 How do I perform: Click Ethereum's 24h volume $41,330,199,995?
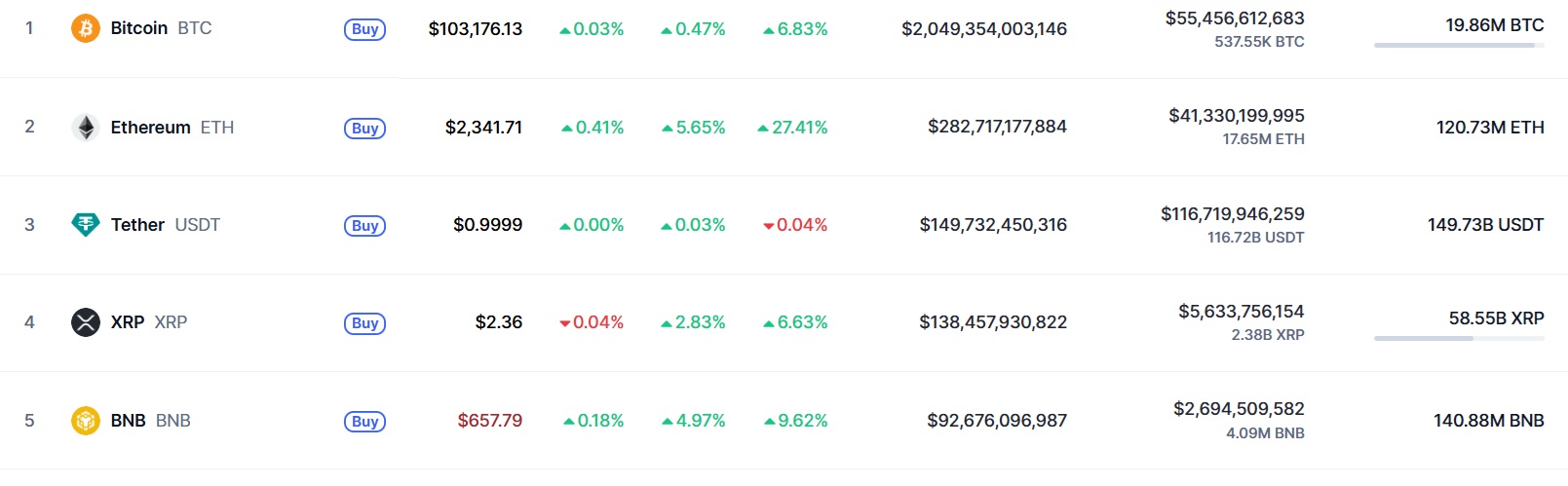click(x=1237, y=116)
